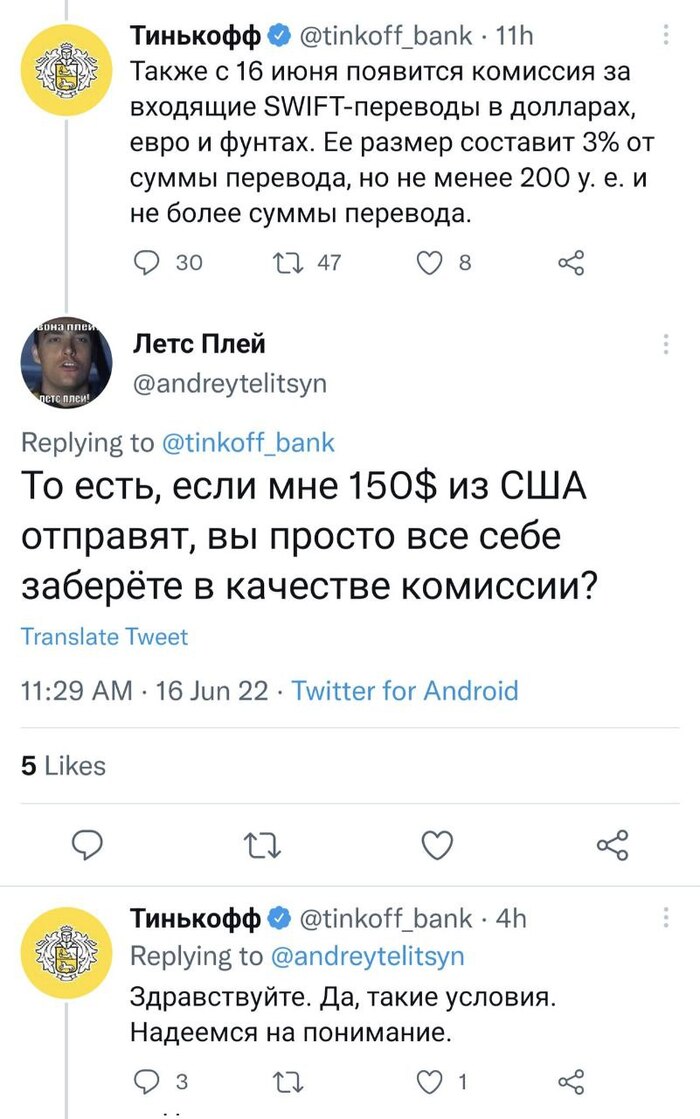
Task: Open more options for Летс Плей tweet
Action: click(667, 346)
